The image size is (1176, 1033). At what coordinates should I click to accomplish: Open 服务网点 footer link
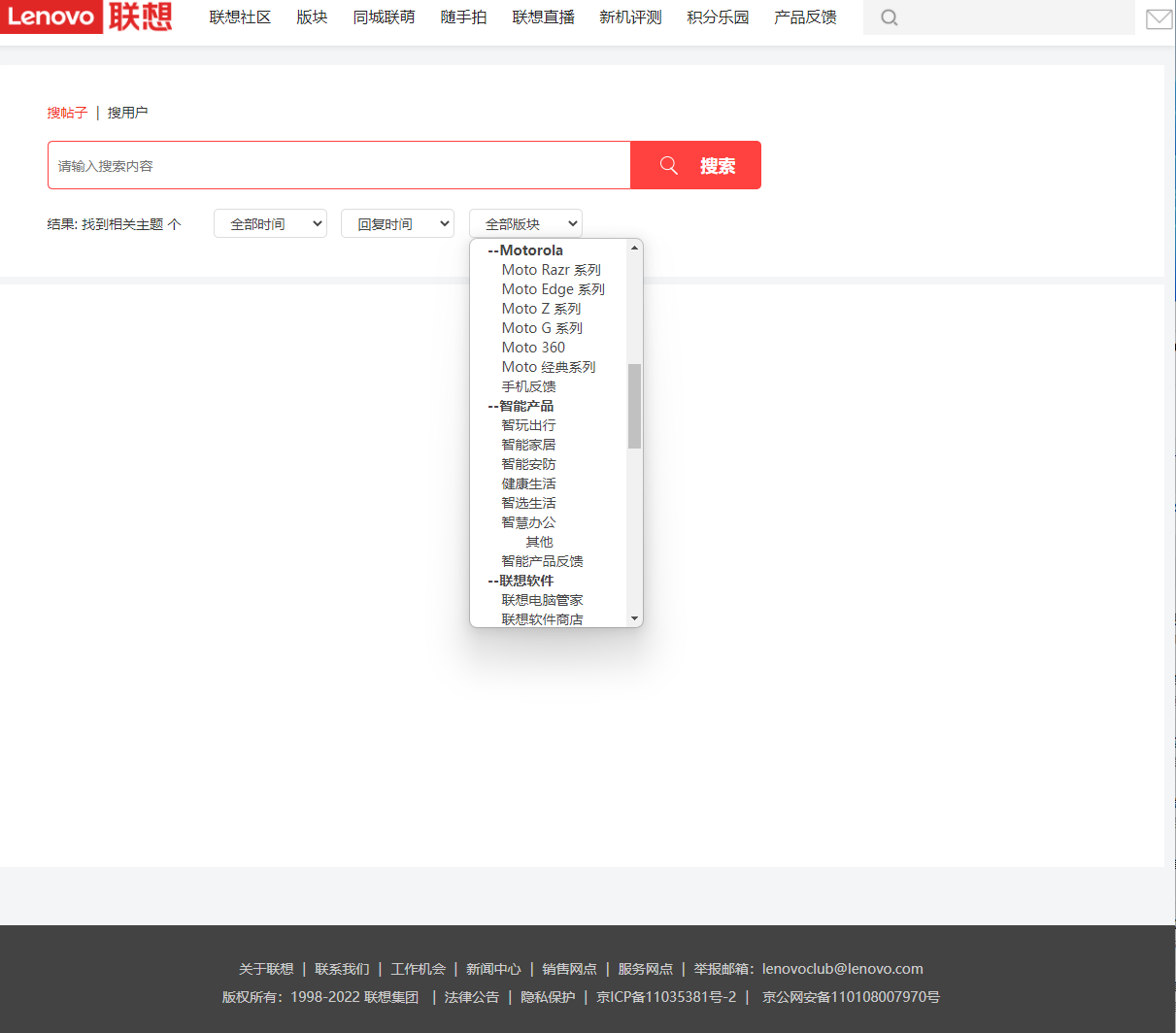point(645,969)
